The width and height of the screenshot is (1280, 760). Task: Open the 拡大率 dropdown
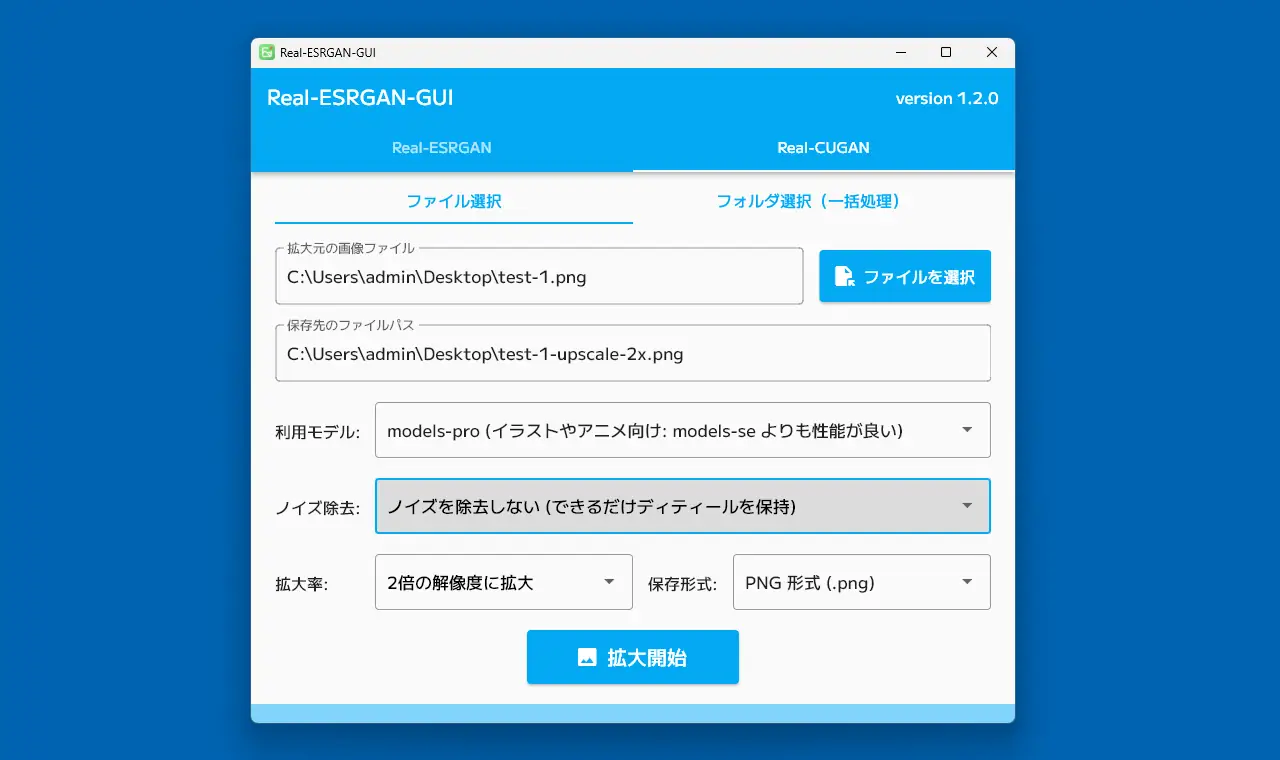(504, 582)
